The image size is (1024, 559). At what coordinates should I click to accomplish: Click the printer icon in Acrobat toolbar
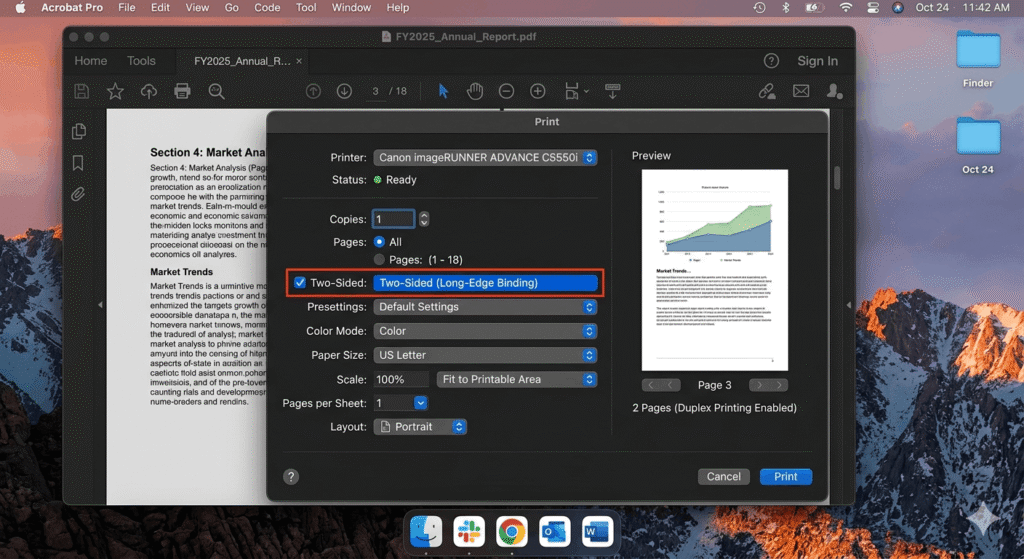tap(182, 91)
